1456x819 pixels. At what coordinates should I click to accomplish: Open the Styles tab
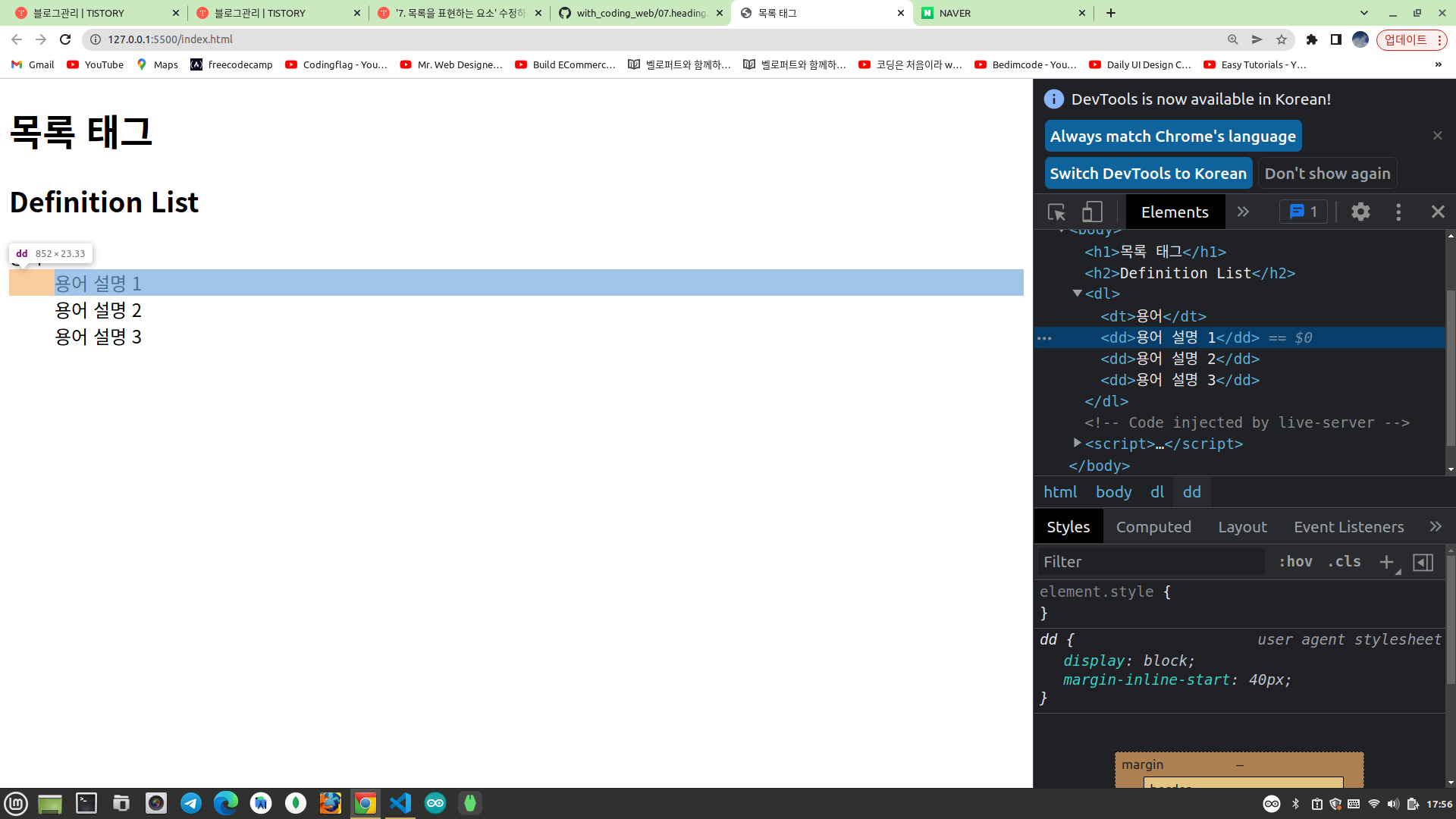tap(1068, 527)
